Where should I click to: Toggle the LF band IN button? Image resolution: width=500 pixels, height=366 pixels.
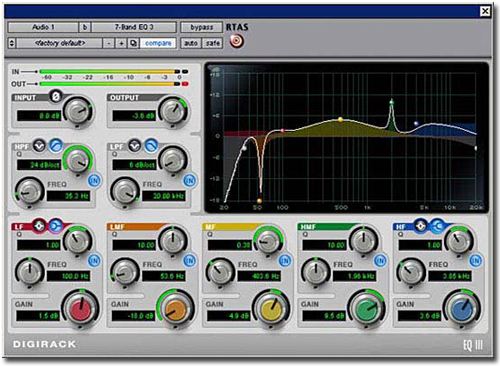pos(94,260)
